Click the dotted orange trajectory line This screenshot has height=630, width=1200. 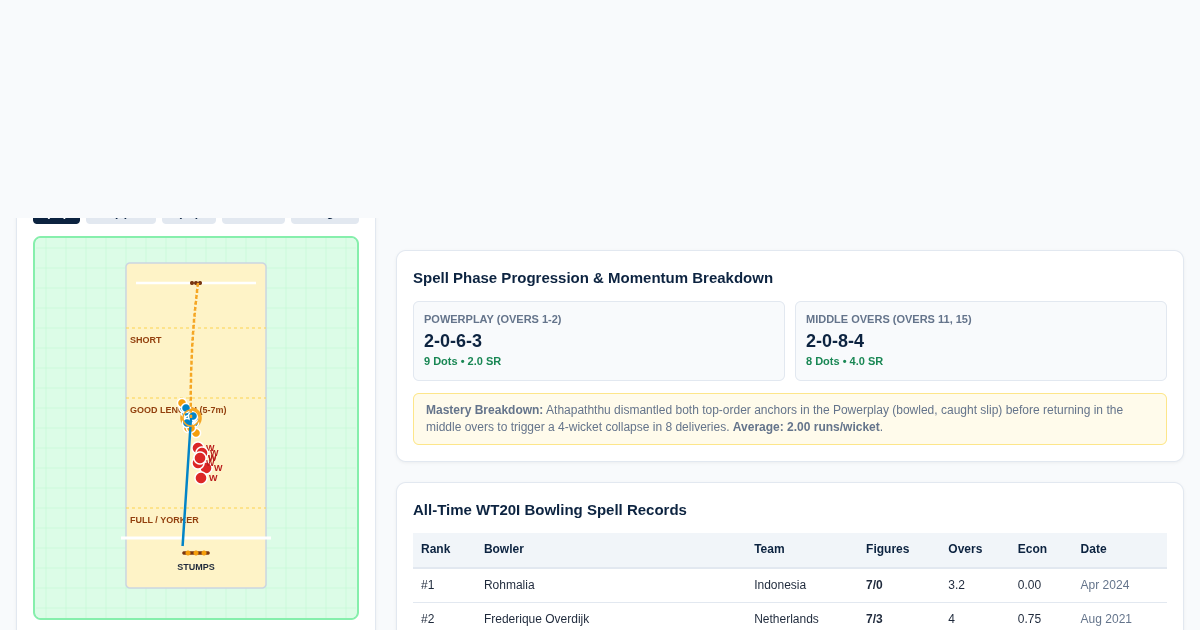[193, 345]
